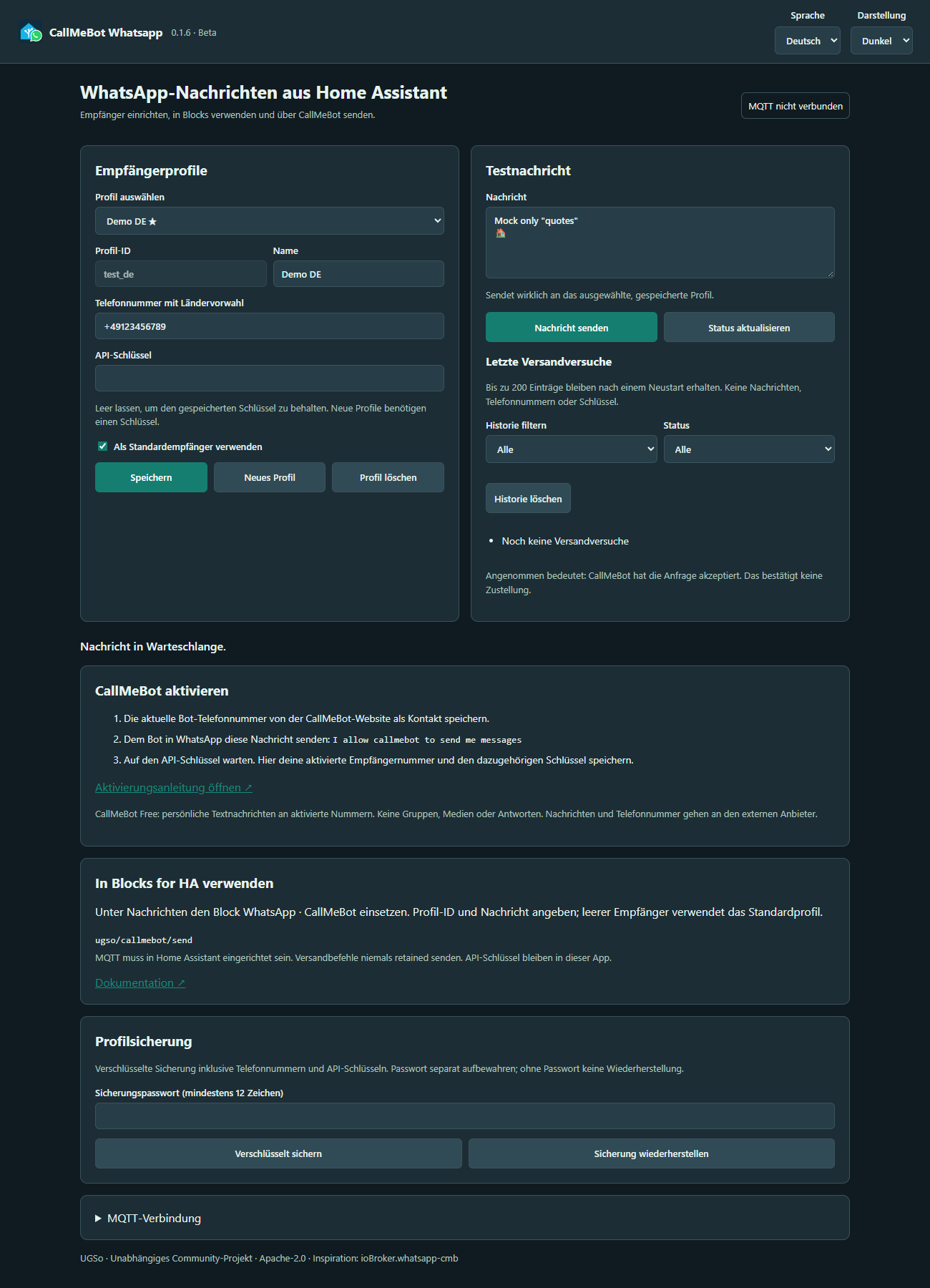Click the Profil löschen button
The width and height of the screenshot is (930, 1288).
pos(388,477)
